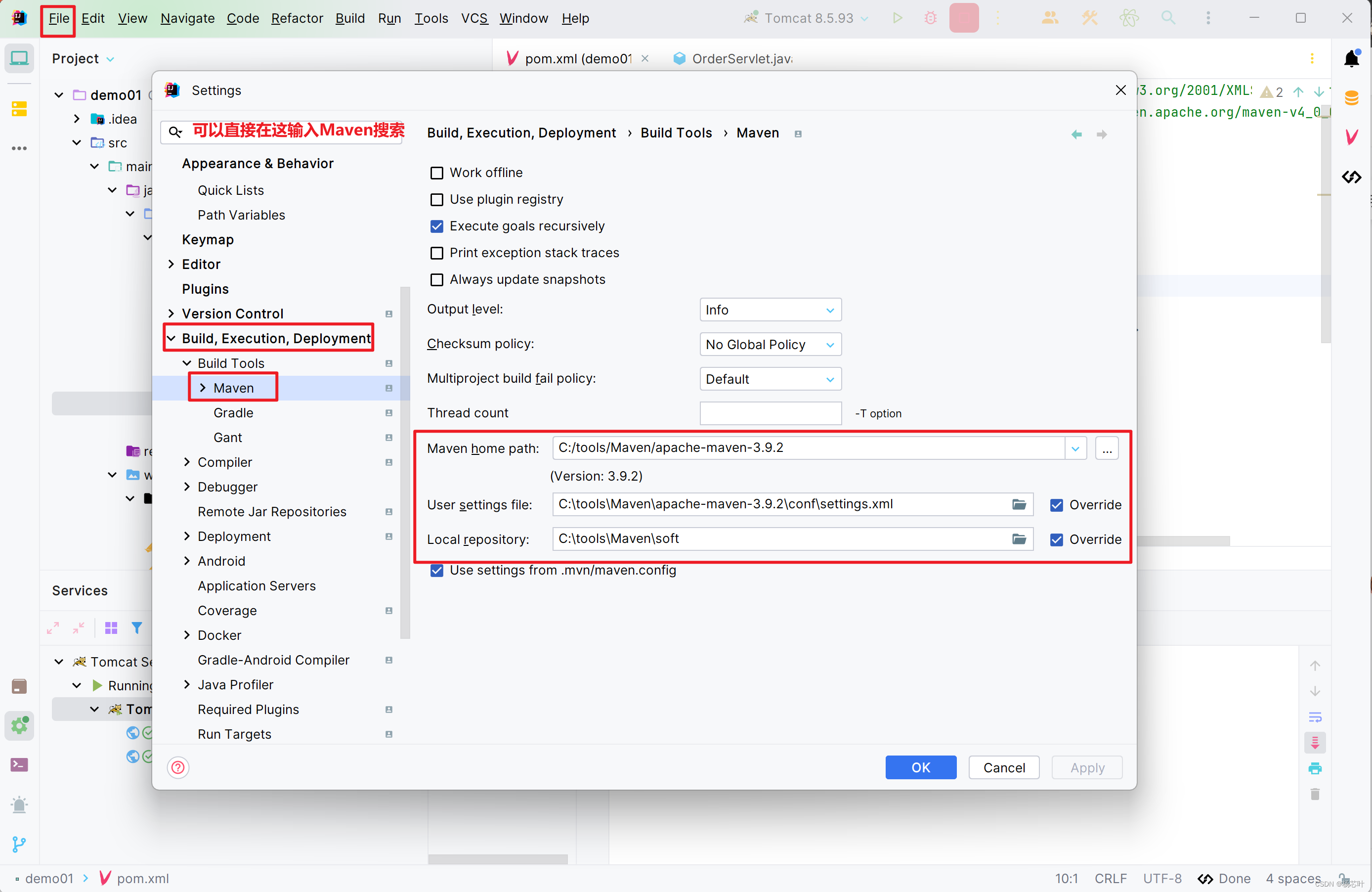This screenshot has height=892, width=1372.
Task: Click the Maven tool window icon
Action: (x=1352, y=137)
